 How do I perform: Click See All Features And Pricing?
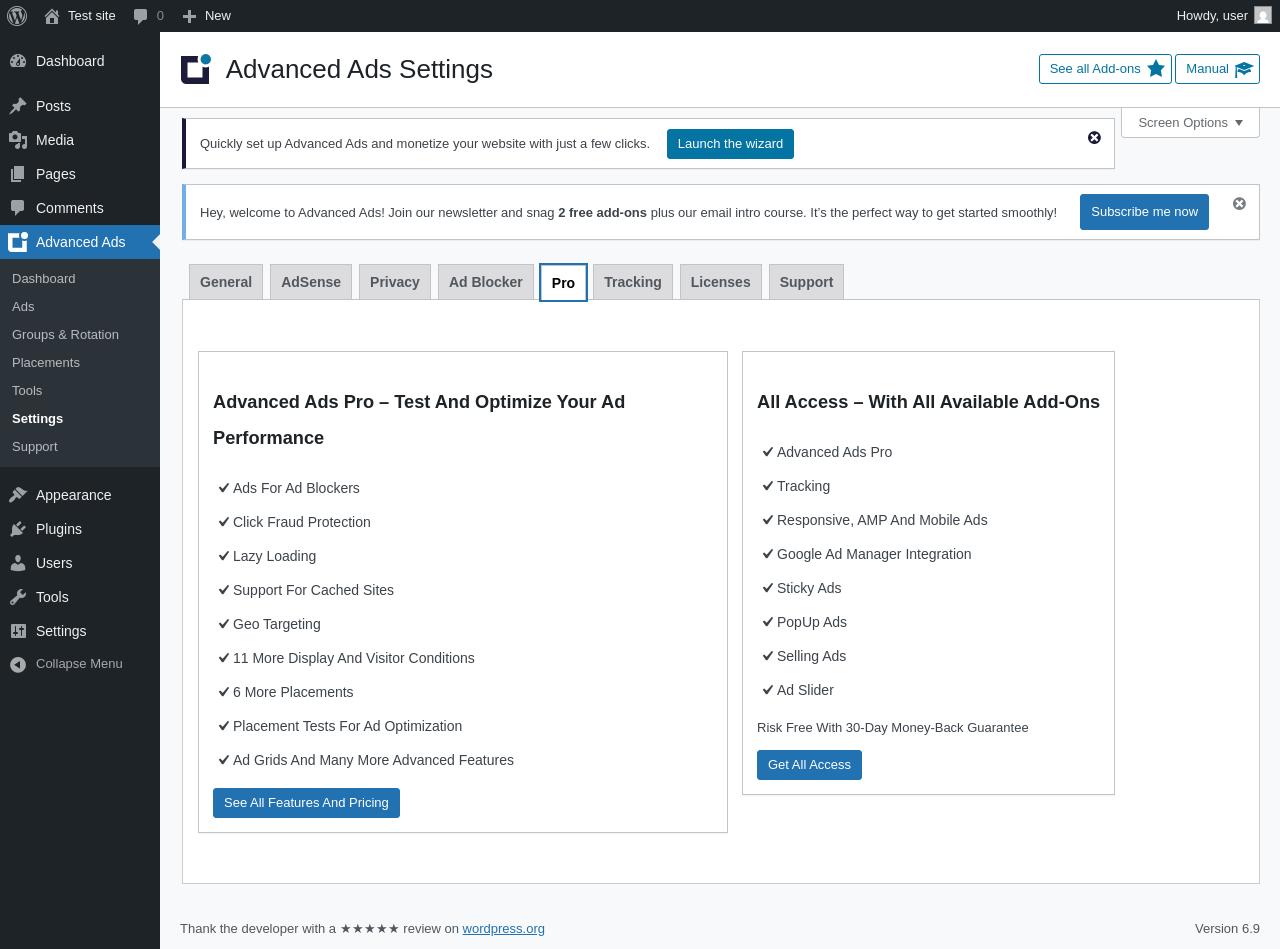[306, 803]
